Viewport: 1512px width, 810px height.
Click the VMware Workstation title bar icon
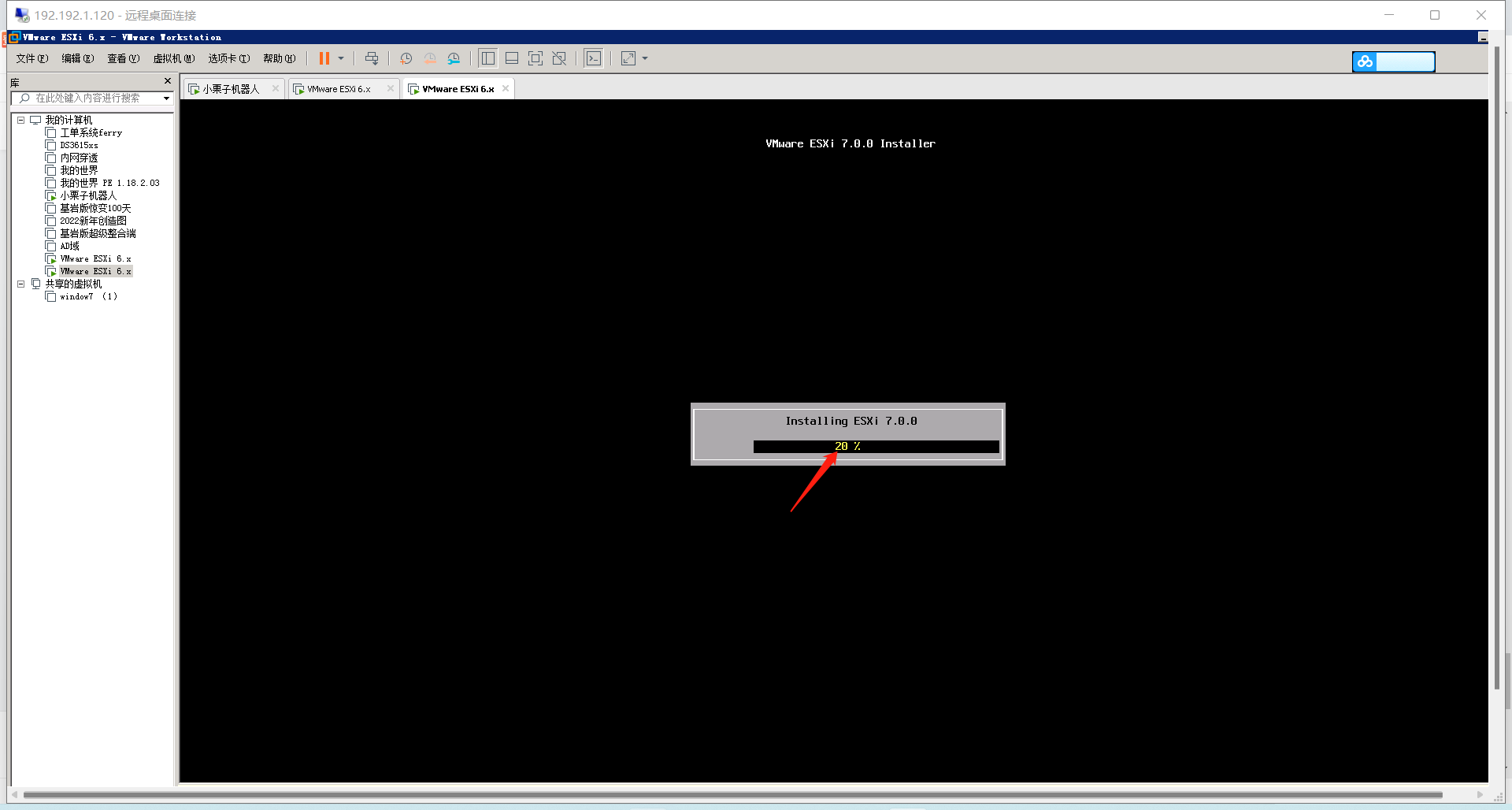[13, 37]
